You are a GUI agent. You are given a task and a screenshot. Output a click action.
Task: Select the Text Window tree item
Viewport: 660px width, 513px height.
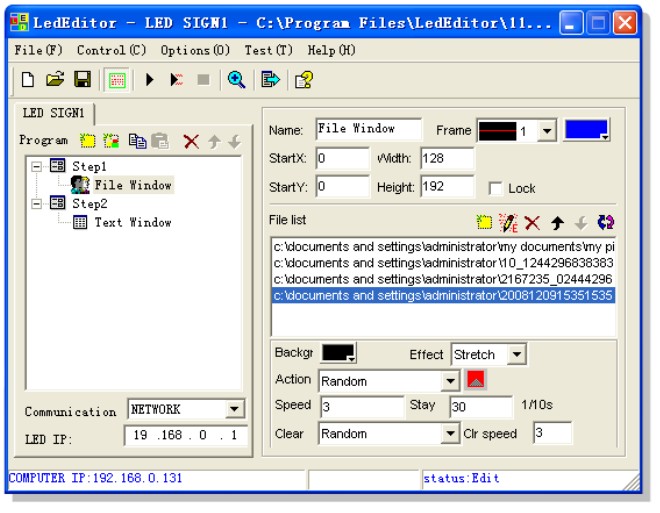(133, 222)
